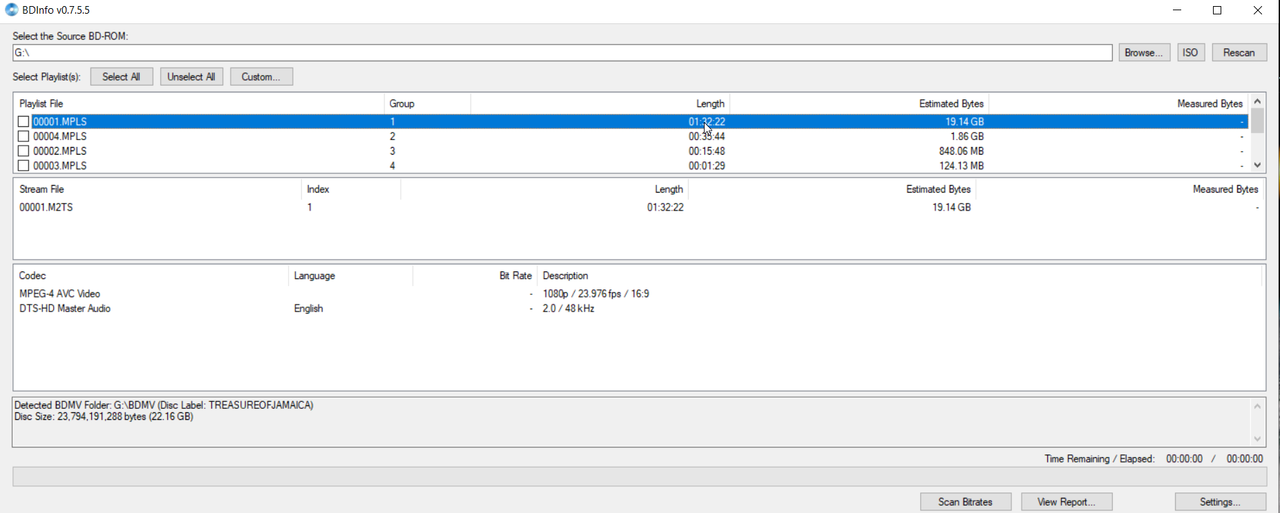Click the 19.14 GB estimated bytes in playlist
This screenshot has width=1280, height=513.
click(x=964, y=122)
